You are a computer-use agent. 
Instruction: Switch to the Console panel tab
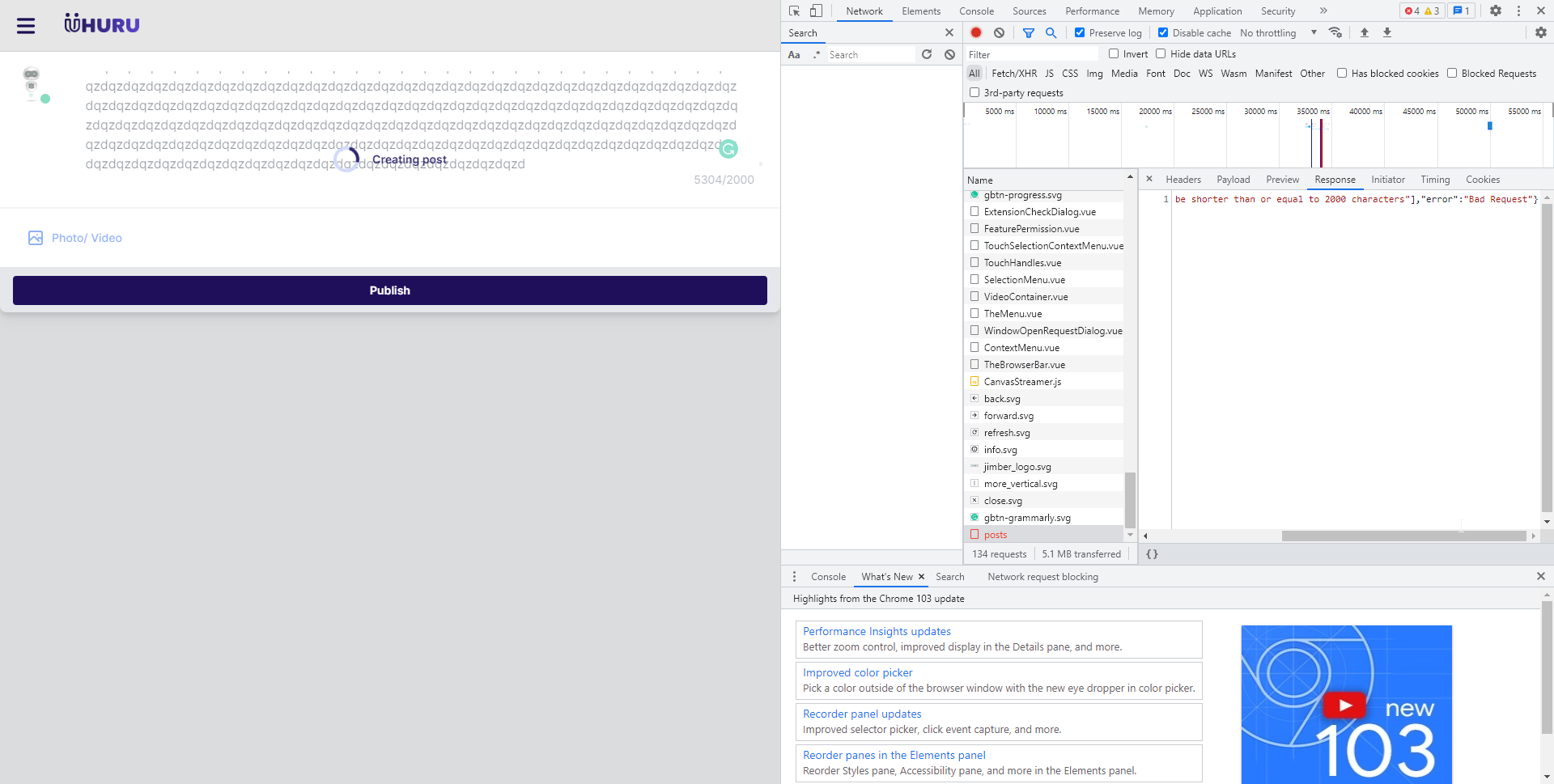(x=976, y=11)
